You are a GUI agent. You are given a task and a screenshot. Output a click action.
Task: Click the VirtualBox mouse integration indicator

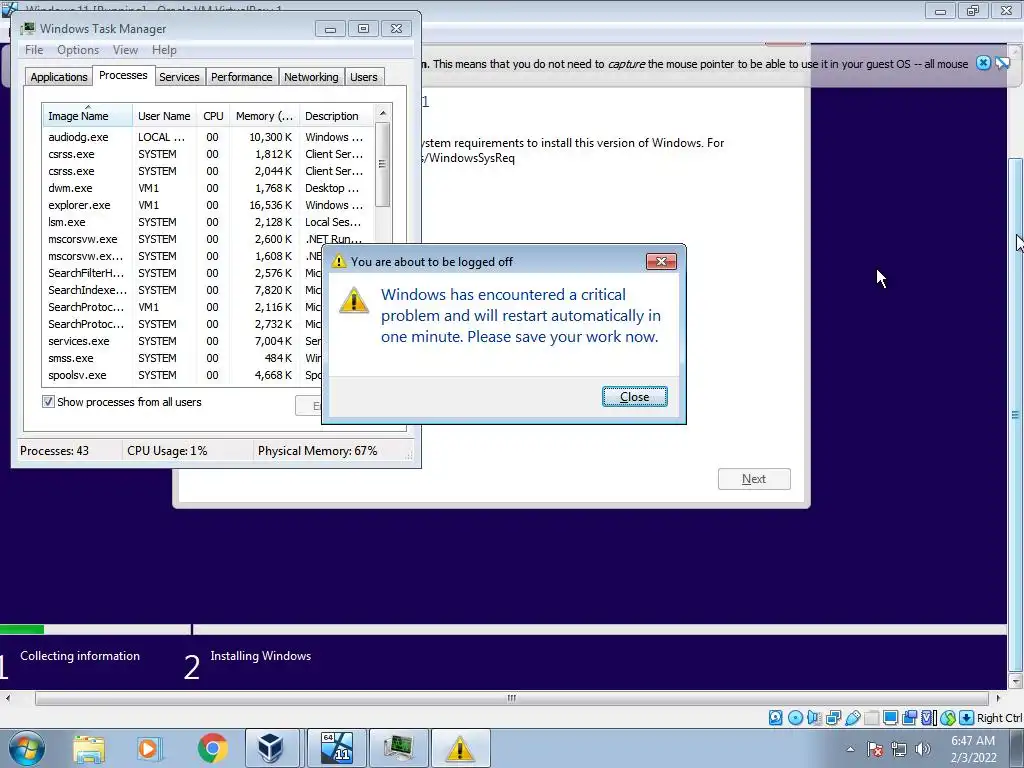coord(948,718)
